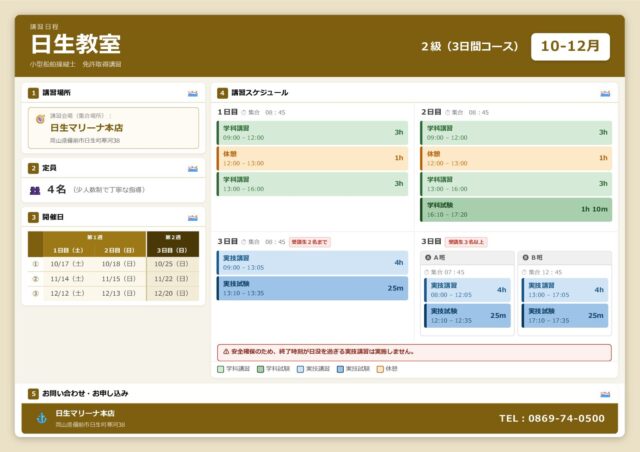This screenshot has height=452, width=640.
Task: Click the 学科試験 16:10-17:20 block
Action: point(516,210)
